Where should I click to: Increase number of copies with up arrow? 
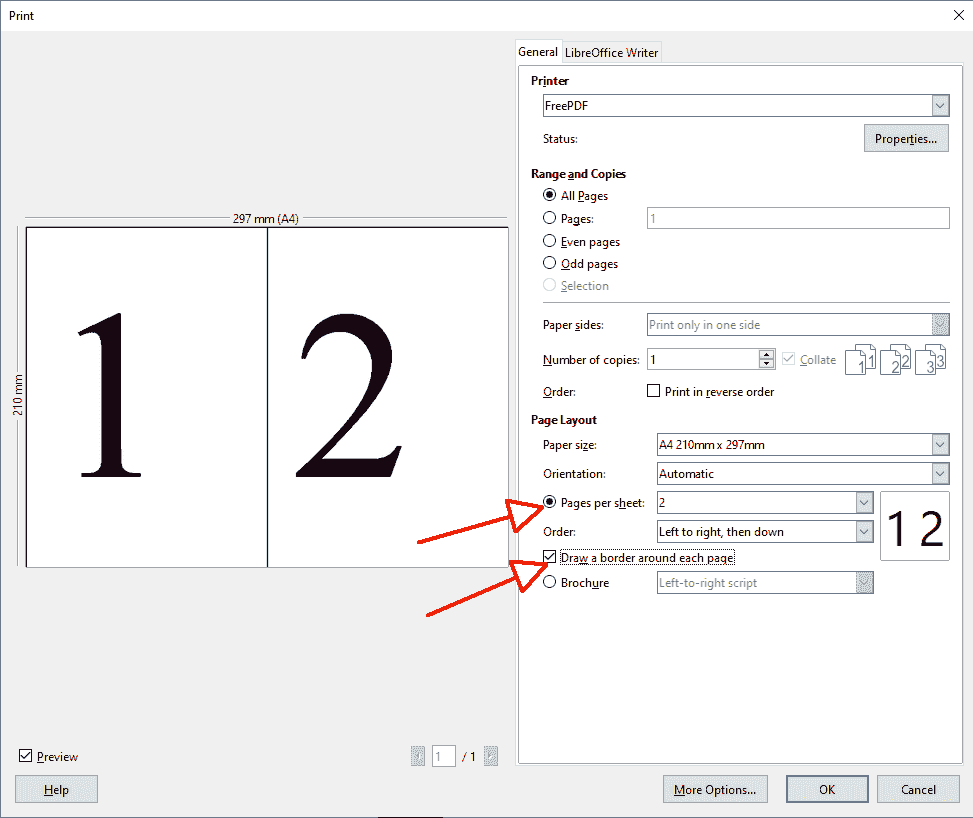point(767,354)
